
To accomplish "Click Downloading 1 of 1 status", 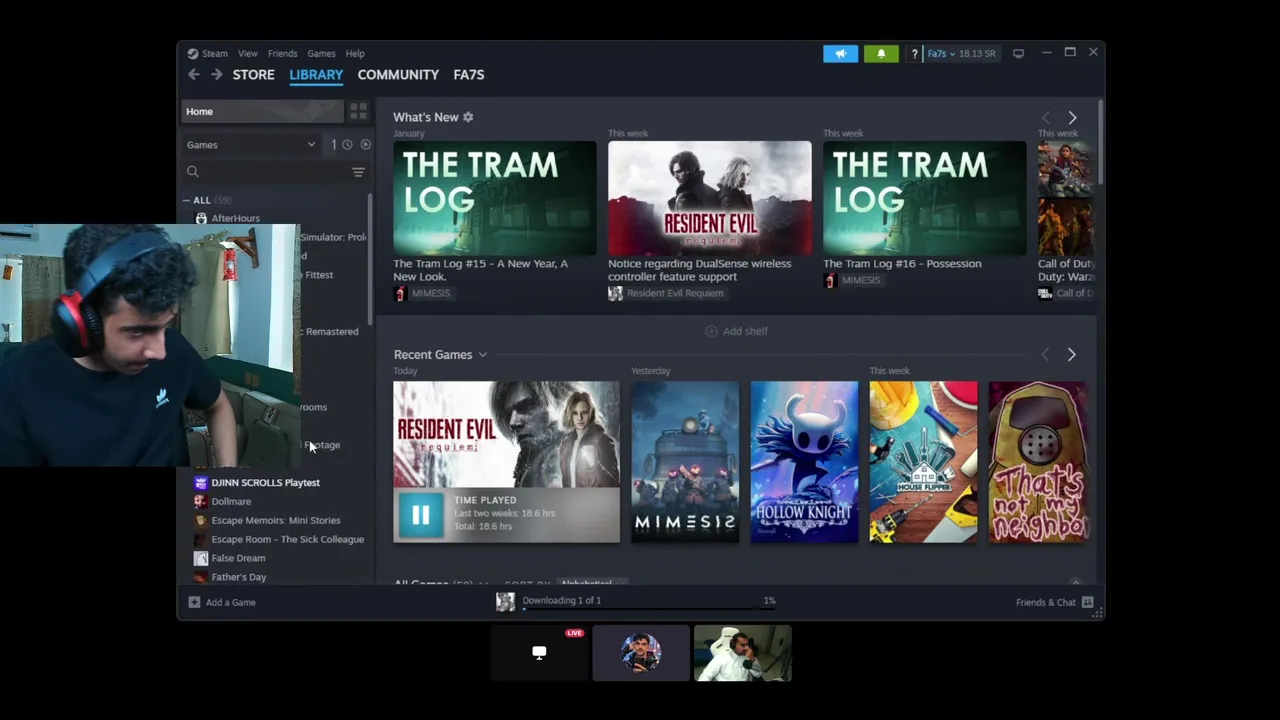I will (561, 600).
